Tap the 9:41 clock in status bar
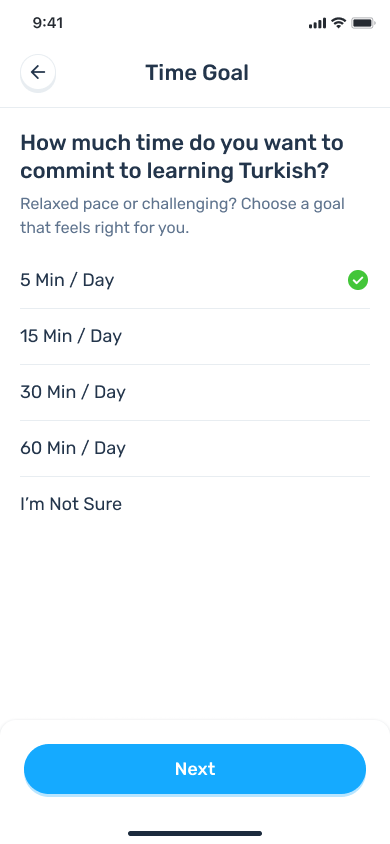The image size is (390, 844). coord(48,23)
